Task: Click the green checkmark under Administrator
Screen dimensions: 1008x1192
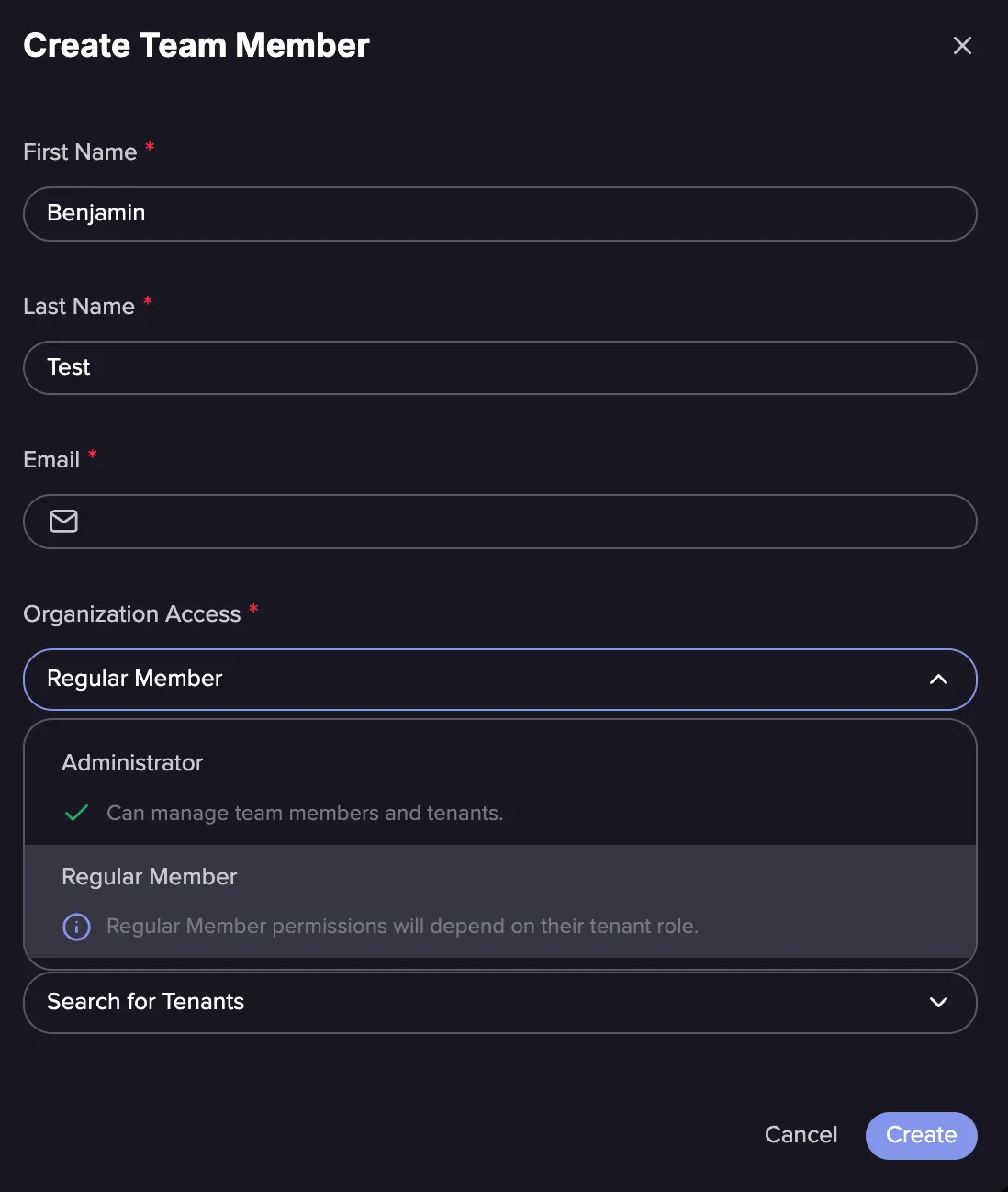Action: (77, 813)
